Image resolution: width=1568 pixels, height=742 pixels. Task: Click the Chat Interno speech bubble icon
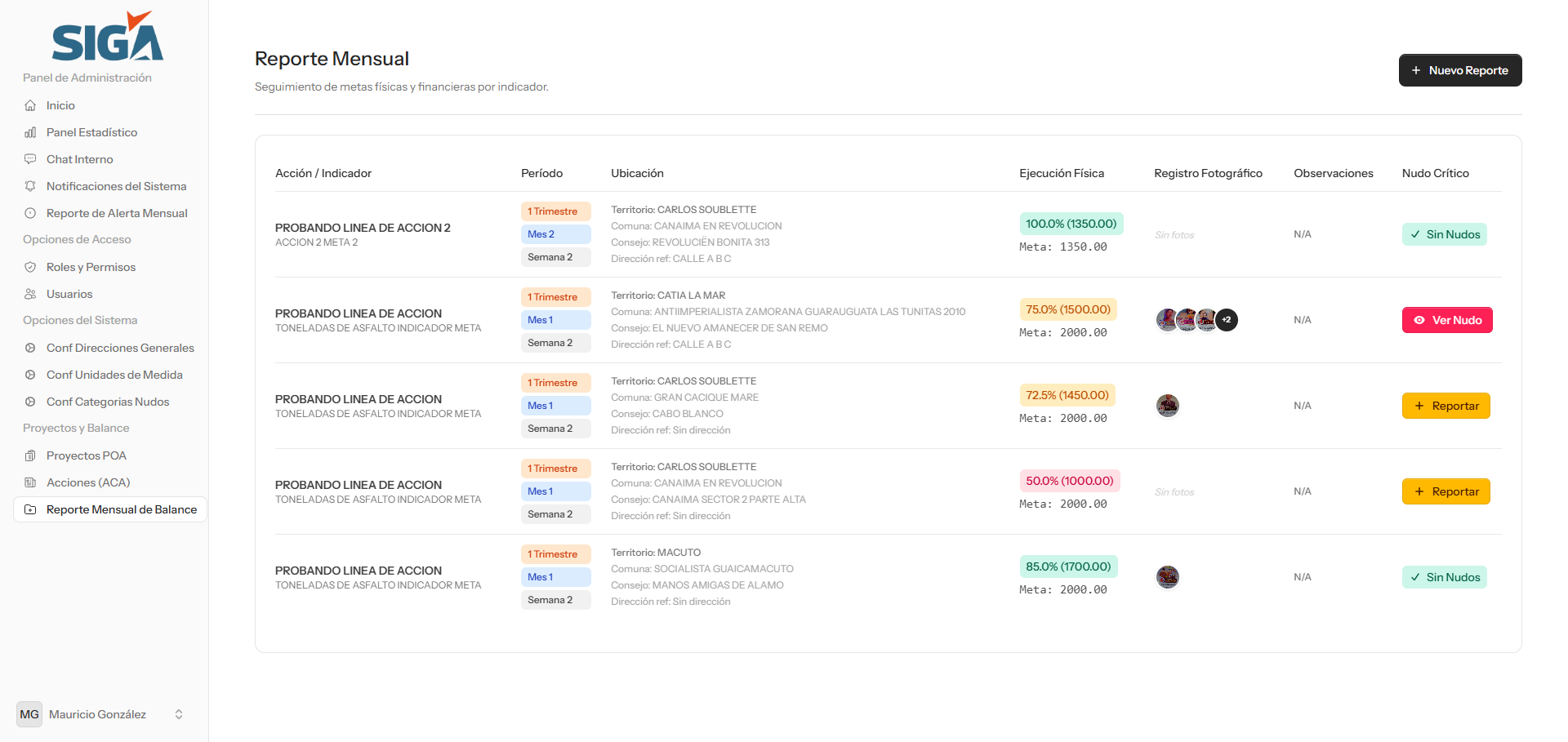30,159
